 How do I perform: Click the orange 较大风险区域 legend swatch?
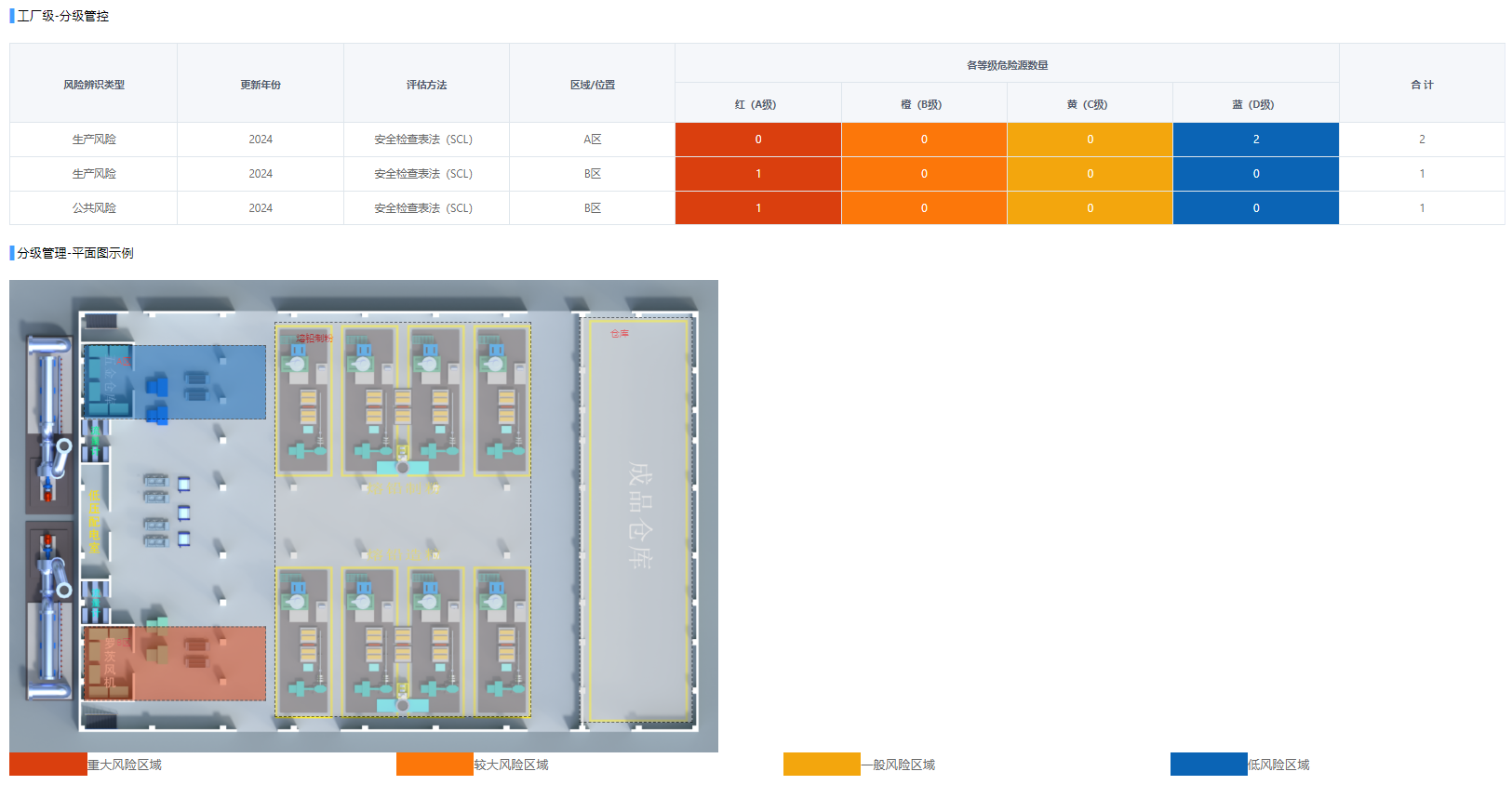(x=435, y=765)
